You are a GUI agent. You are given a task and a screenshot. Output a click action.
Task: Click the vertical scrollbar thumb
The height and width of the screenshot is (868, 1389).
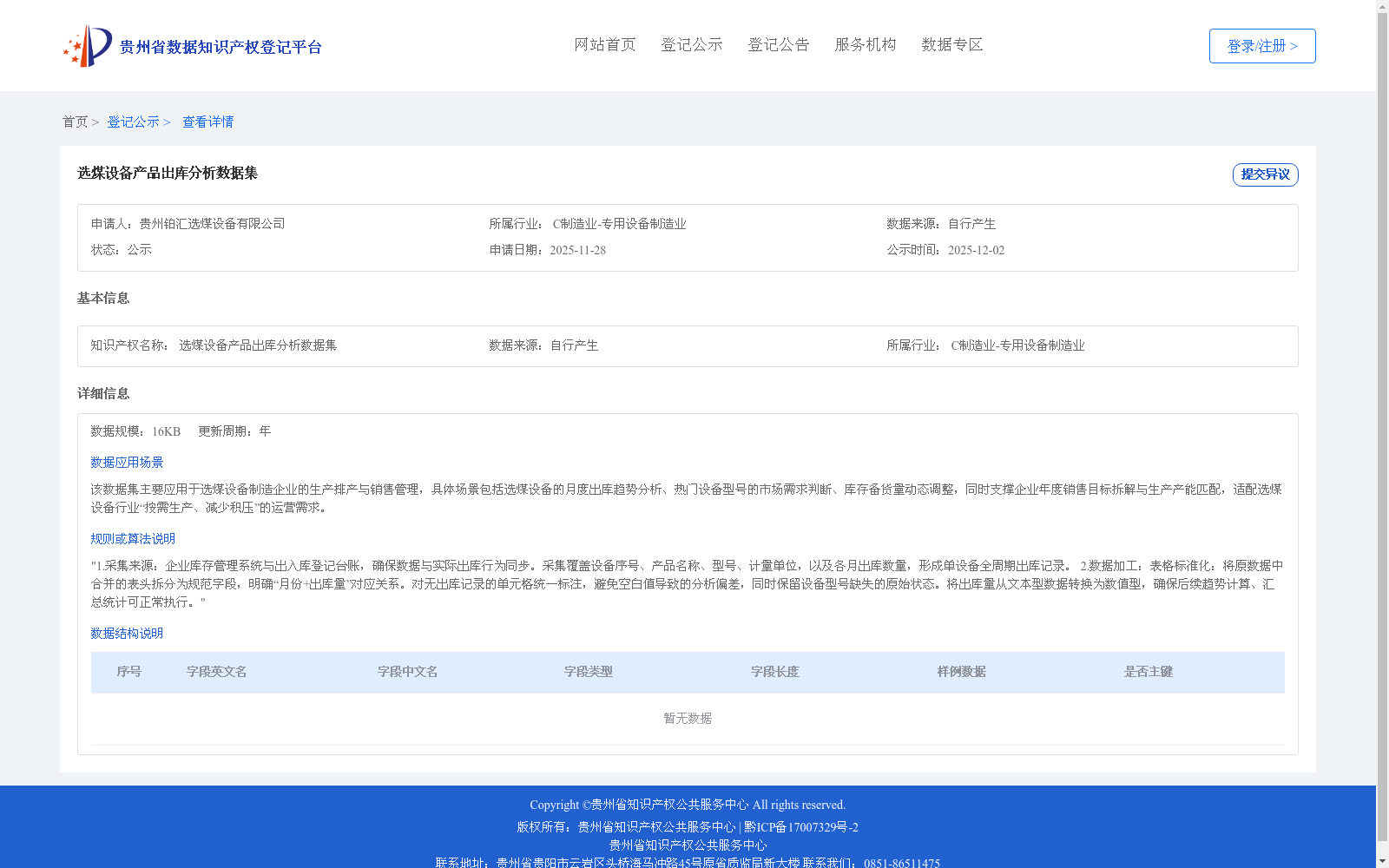(x=1382, y=427)
